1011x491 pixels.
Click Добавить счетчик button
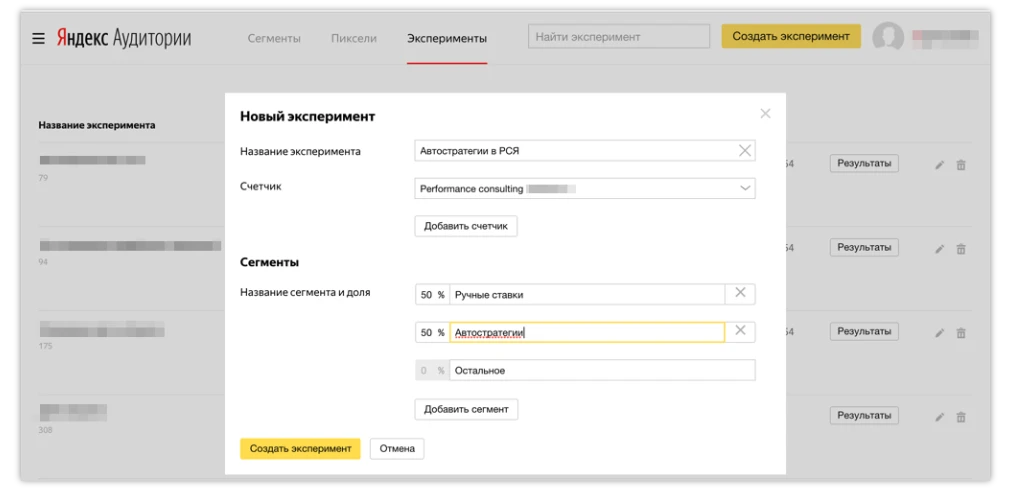(x=465, y=226)
